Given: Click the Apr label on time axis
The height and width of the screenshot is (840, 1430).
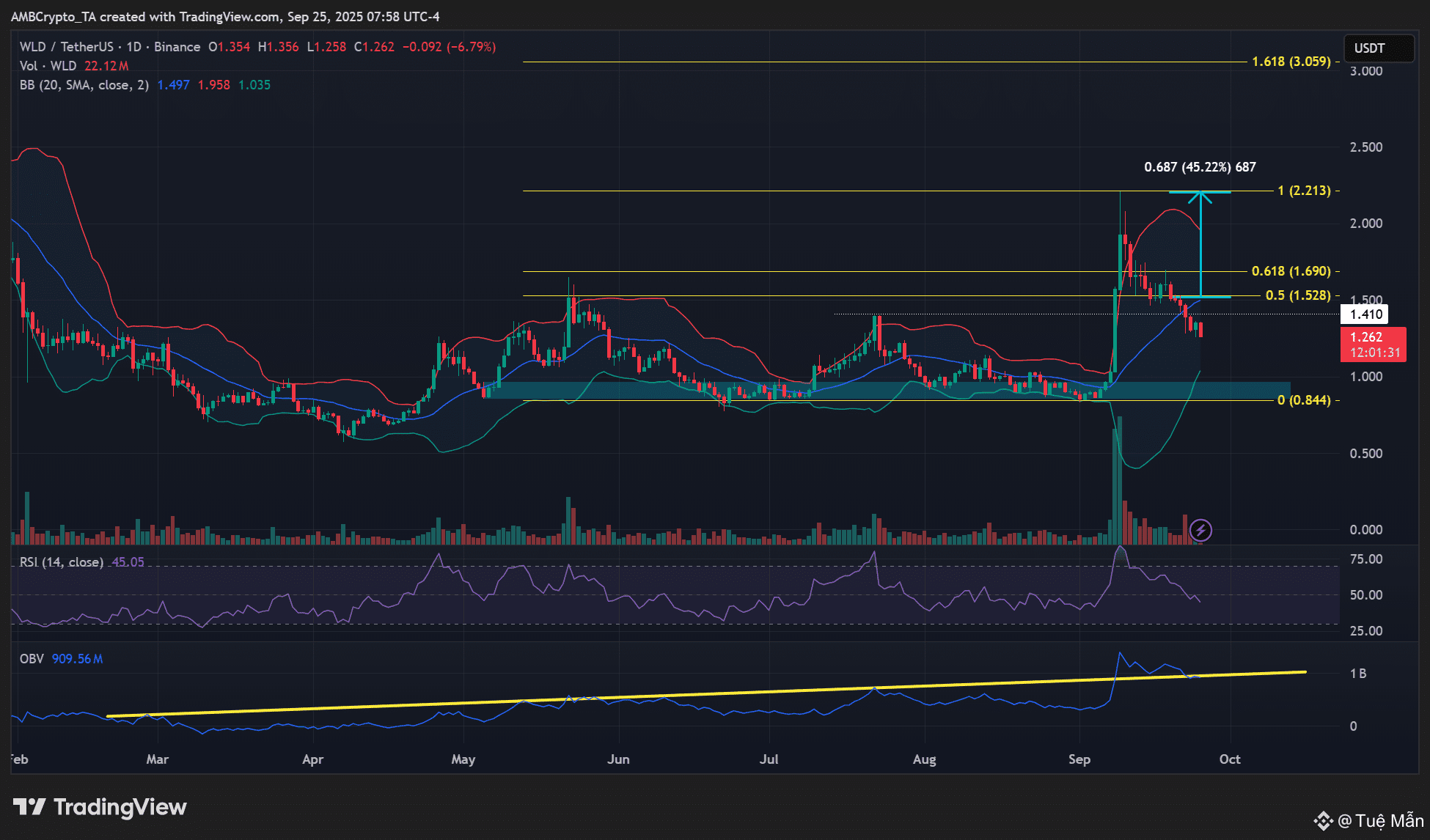Looking at the screenshot, I should pyautogui.click(x=312, y=759).
